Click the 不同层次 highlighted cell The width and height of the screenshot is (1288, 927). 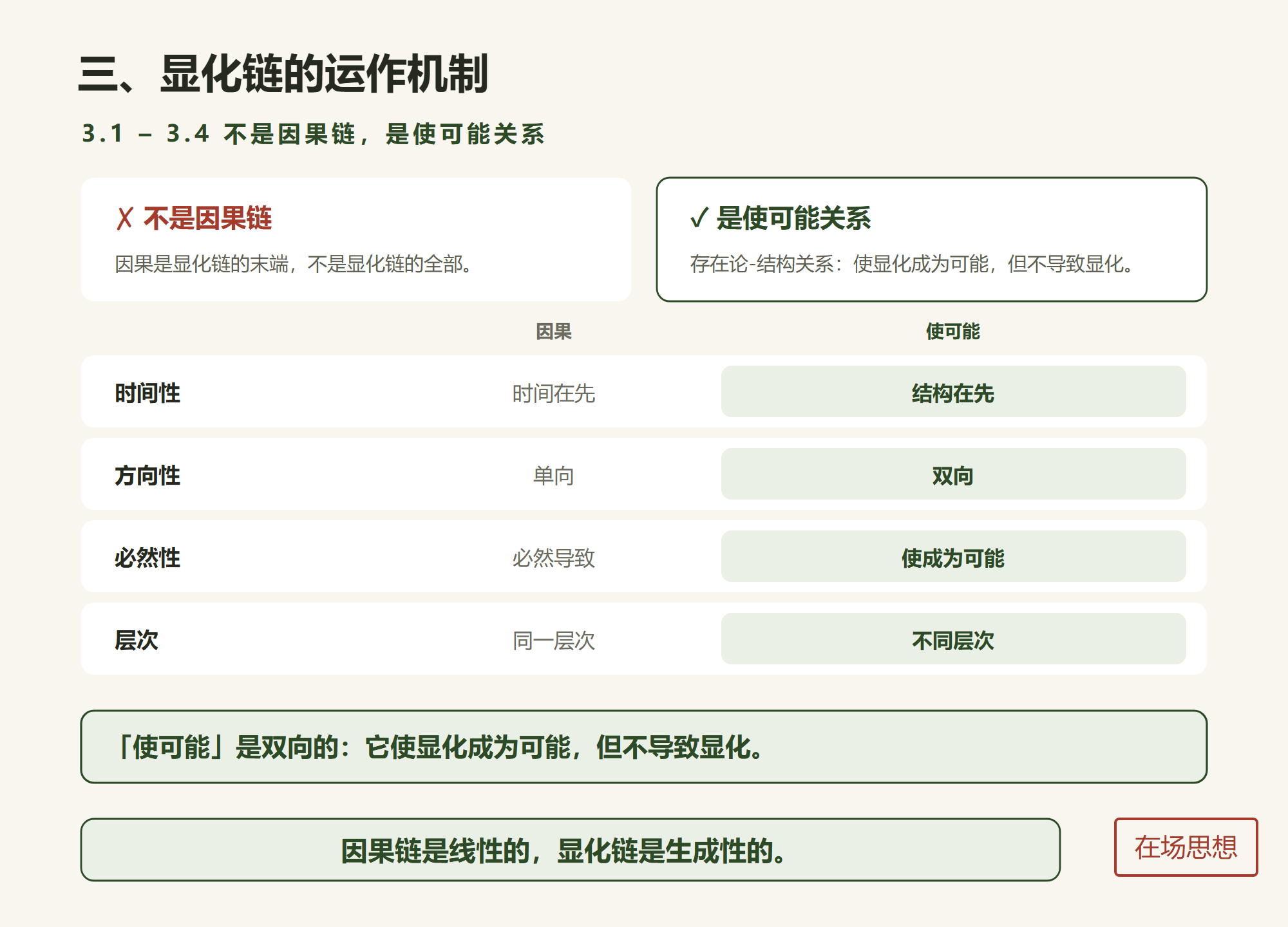coord(953,639)
